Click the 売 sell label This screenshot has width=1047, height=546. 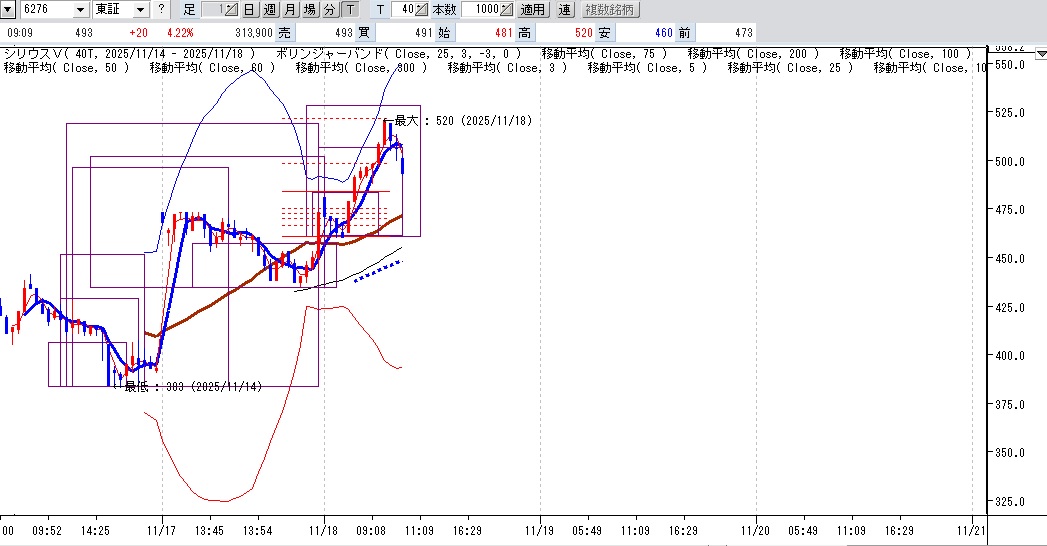point(284,32)
